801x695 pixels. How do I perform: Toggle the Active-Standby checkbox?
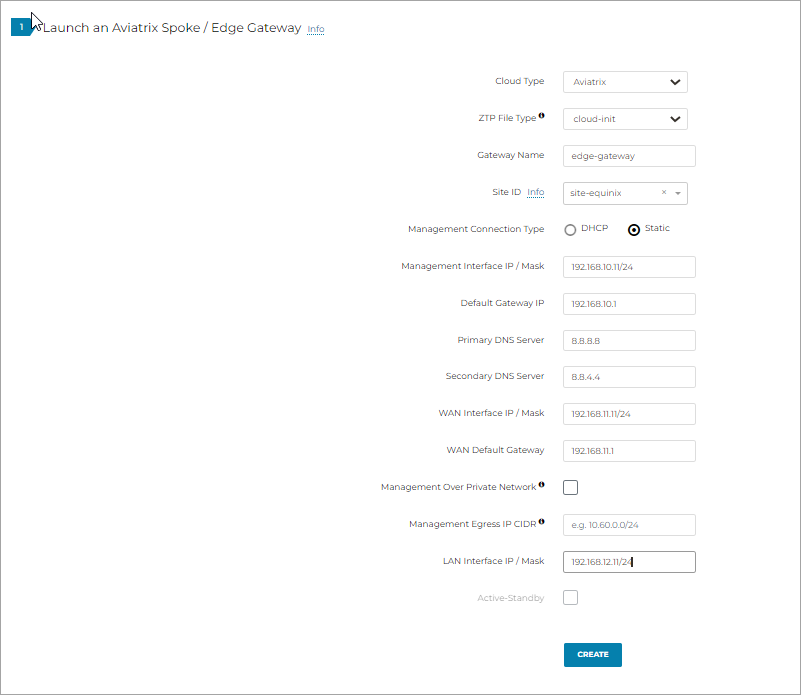(x=570, y=597)
